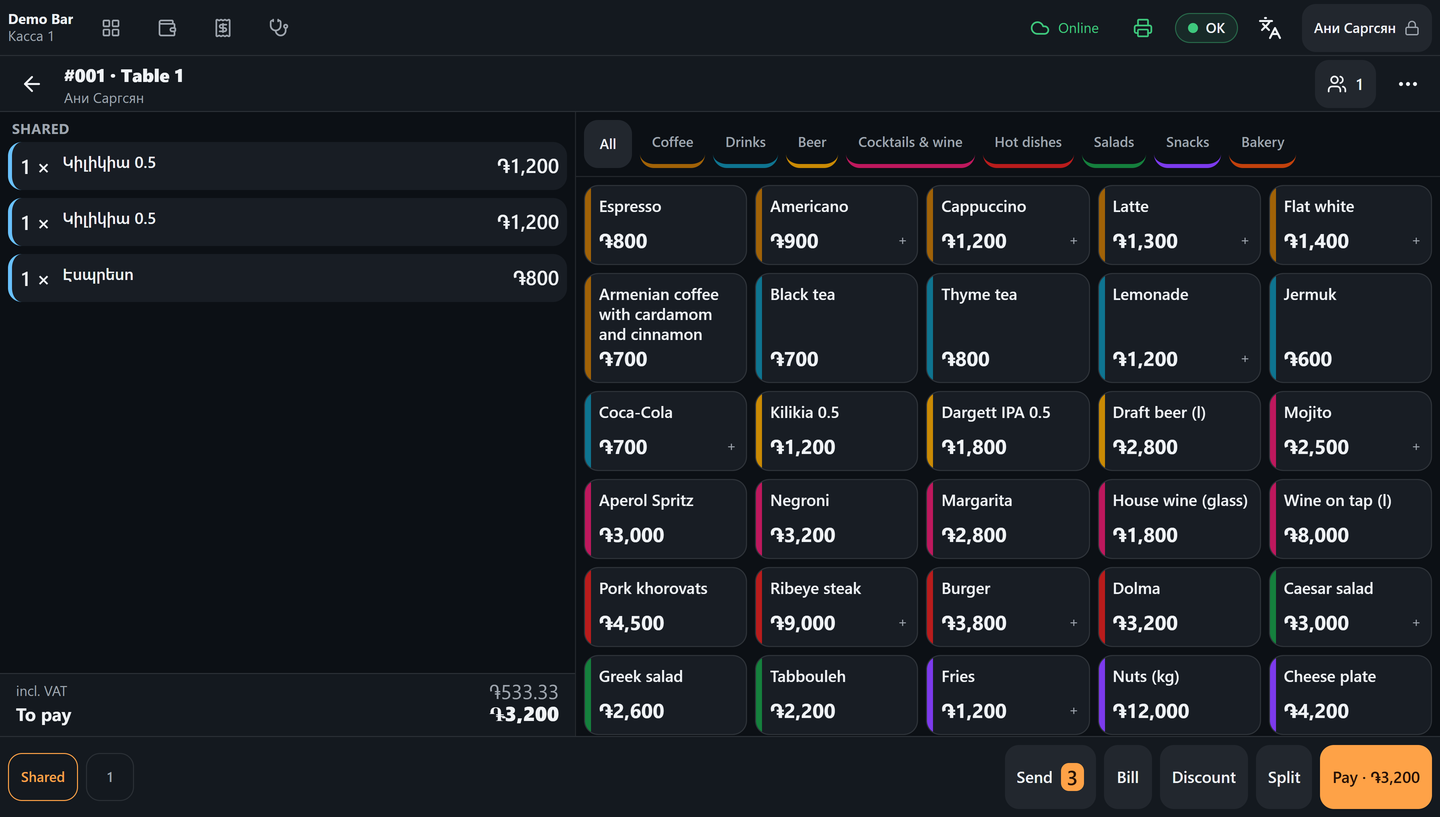Open the wallet icon in top bar
Viewport: 1440px width, 817px height.
(167, 28)
